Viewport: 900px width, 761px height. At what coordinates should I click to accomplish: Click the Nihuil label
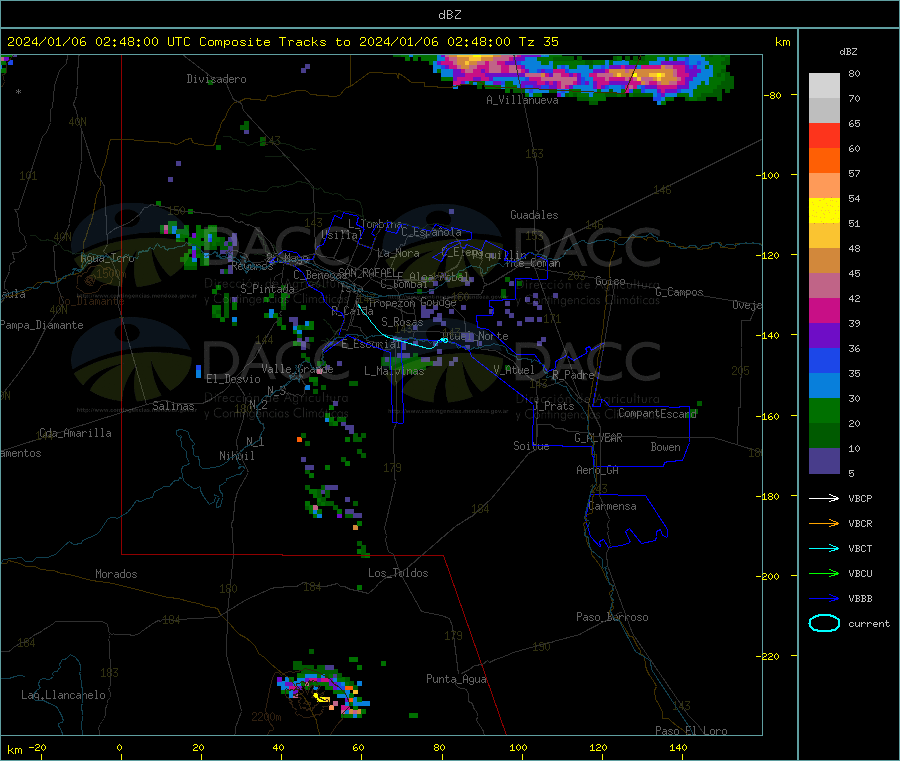tap(236, 456)
